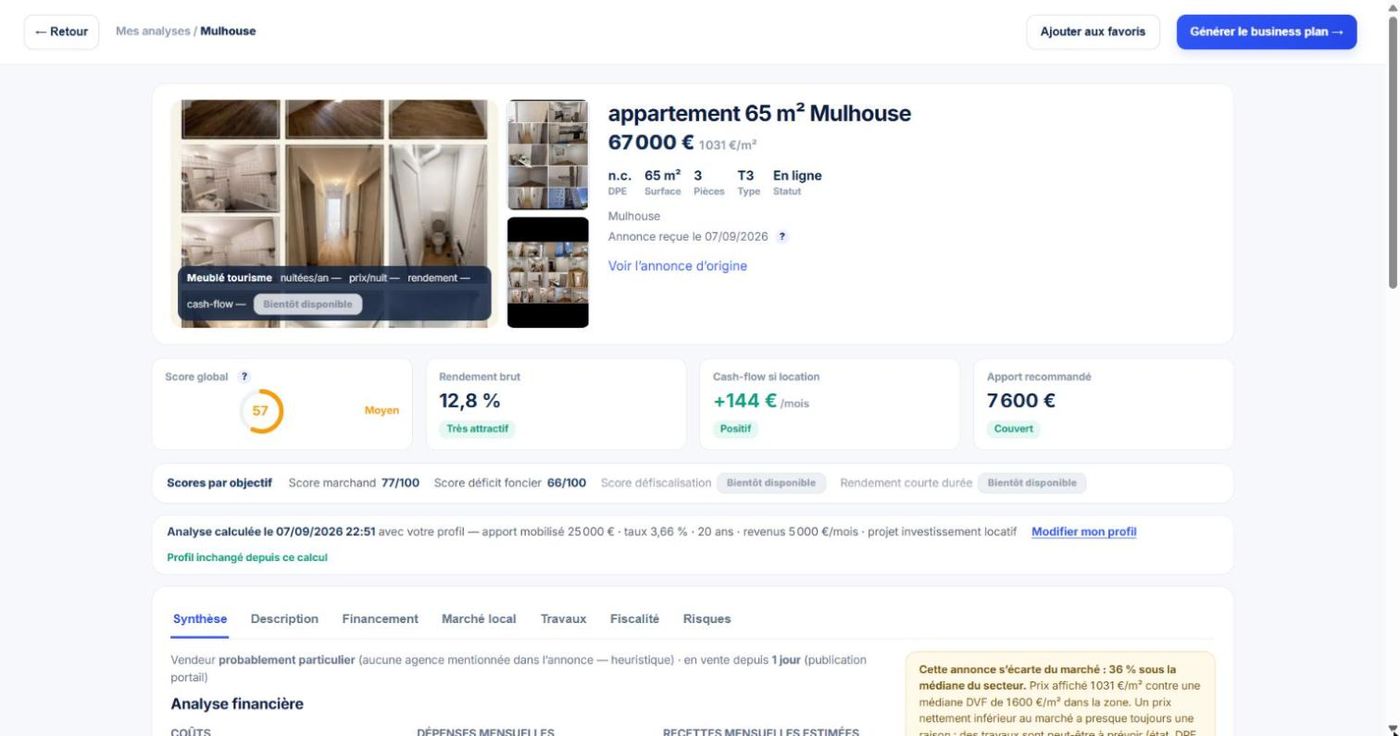Click Score déficit foncier 66/100
Image resolution: width=1400 pixels, height=736 pixels.
[x=510, y=483]
